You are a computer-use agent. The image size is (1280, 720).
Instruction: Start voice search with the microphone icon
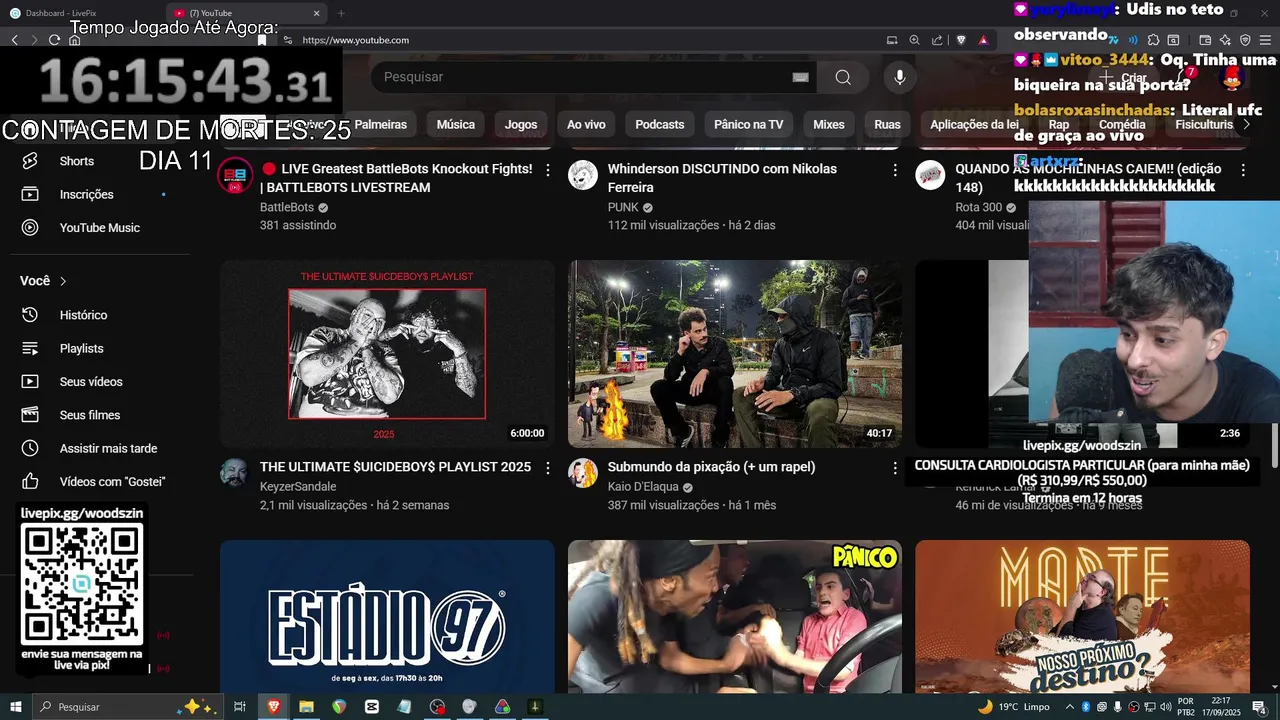click(900, 77)
